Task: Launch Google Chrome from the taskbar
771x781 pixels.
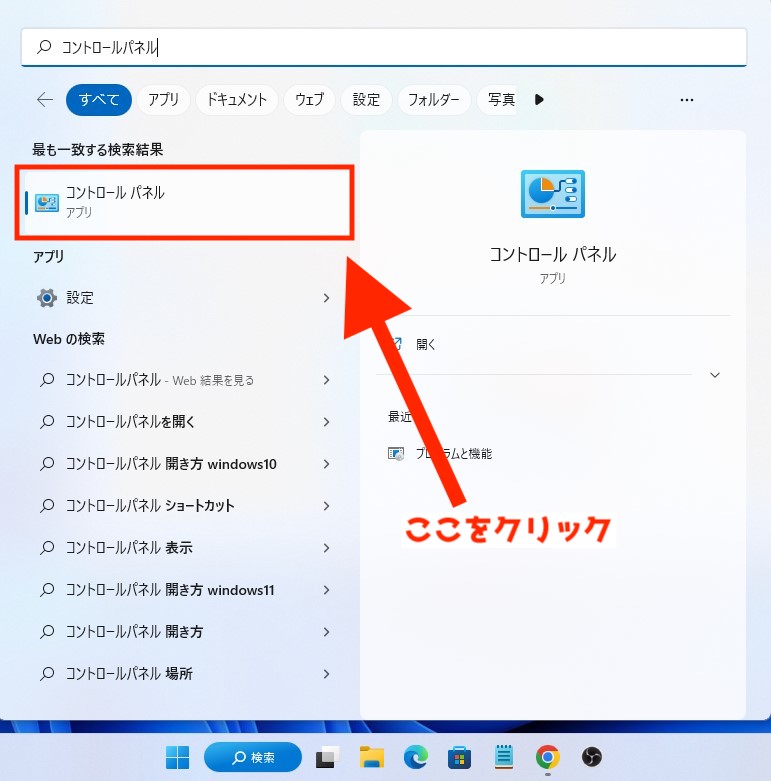Action: pos(547,757)
